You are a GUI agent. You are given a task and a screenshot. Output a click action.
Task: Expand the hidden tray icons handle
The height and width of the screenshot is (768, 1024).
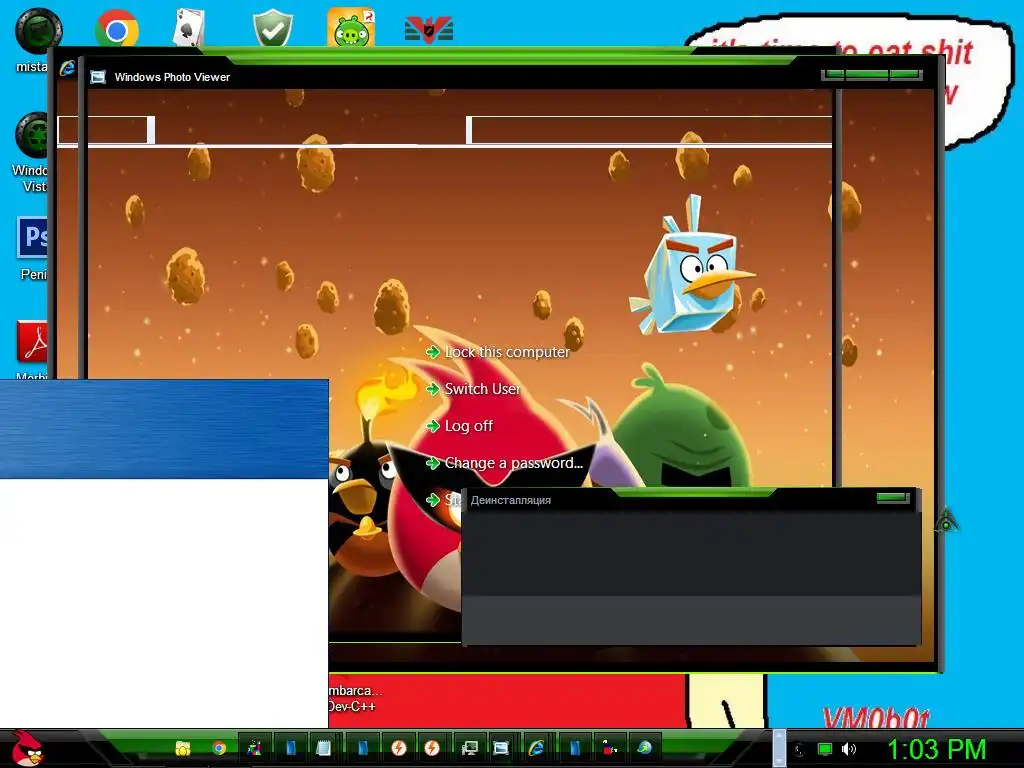pyautogui.click(x=778, y=748)
